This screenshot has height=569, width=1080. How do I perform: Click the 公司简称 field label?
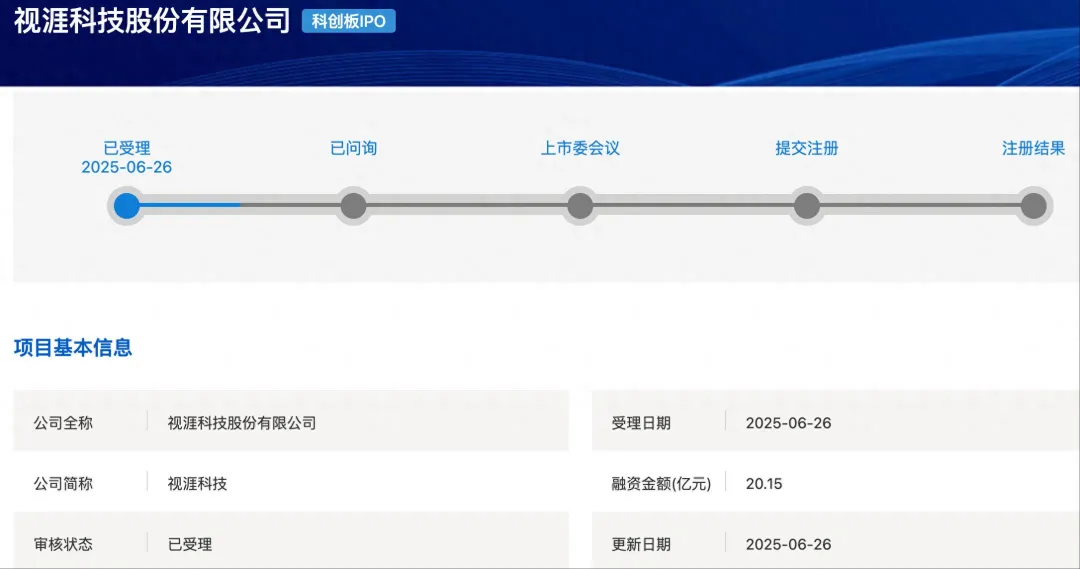click(x=63, y=484)
